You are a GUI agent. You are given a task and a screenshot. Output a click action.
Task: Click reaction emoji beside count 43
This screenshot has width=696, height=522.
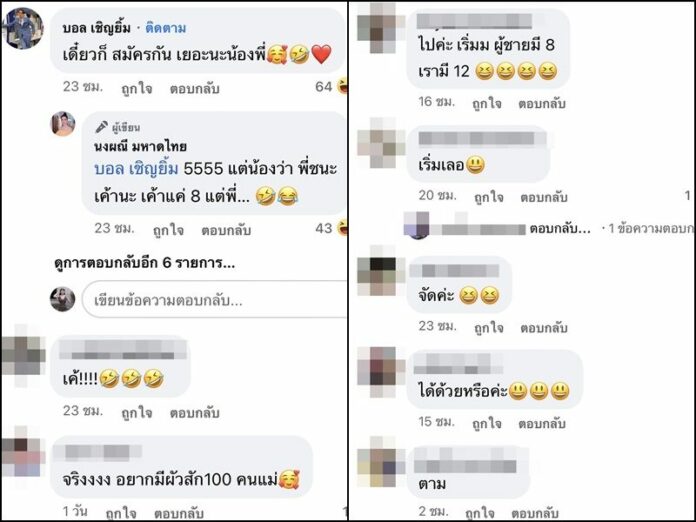(x=343, y=228)
